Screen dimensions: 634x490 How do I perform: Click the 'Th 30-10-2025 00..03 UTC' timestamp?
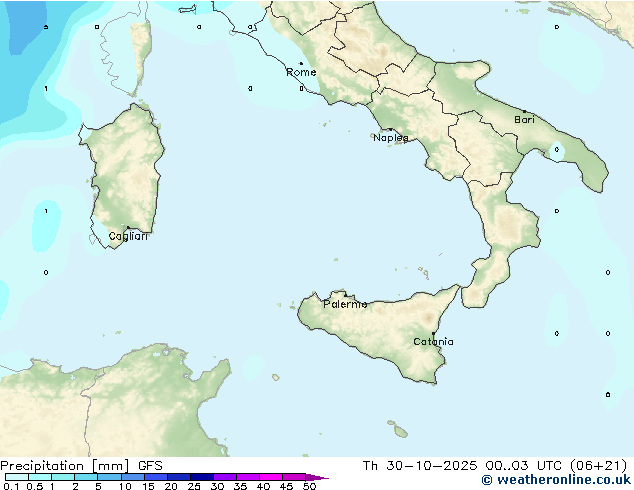click(462, 466)
